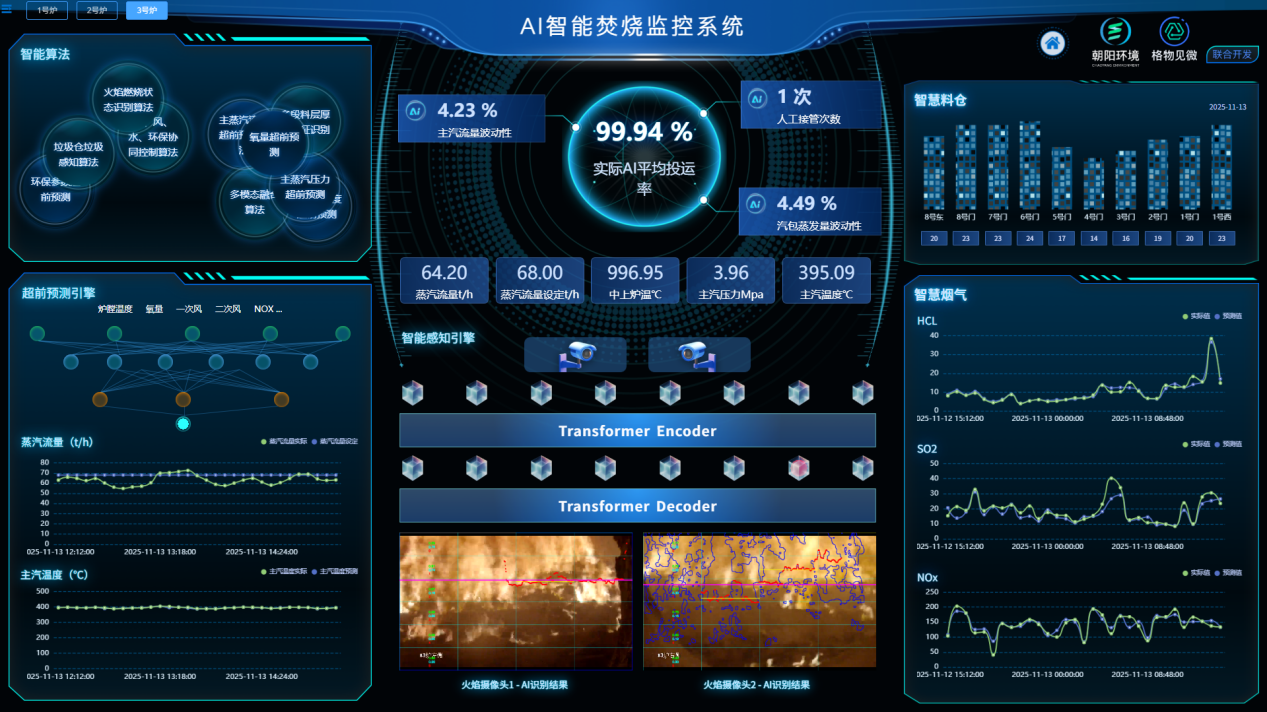Click AI icon beside 主汽流量波动性
Viewport: 1267px width, 712px height.
416,111
